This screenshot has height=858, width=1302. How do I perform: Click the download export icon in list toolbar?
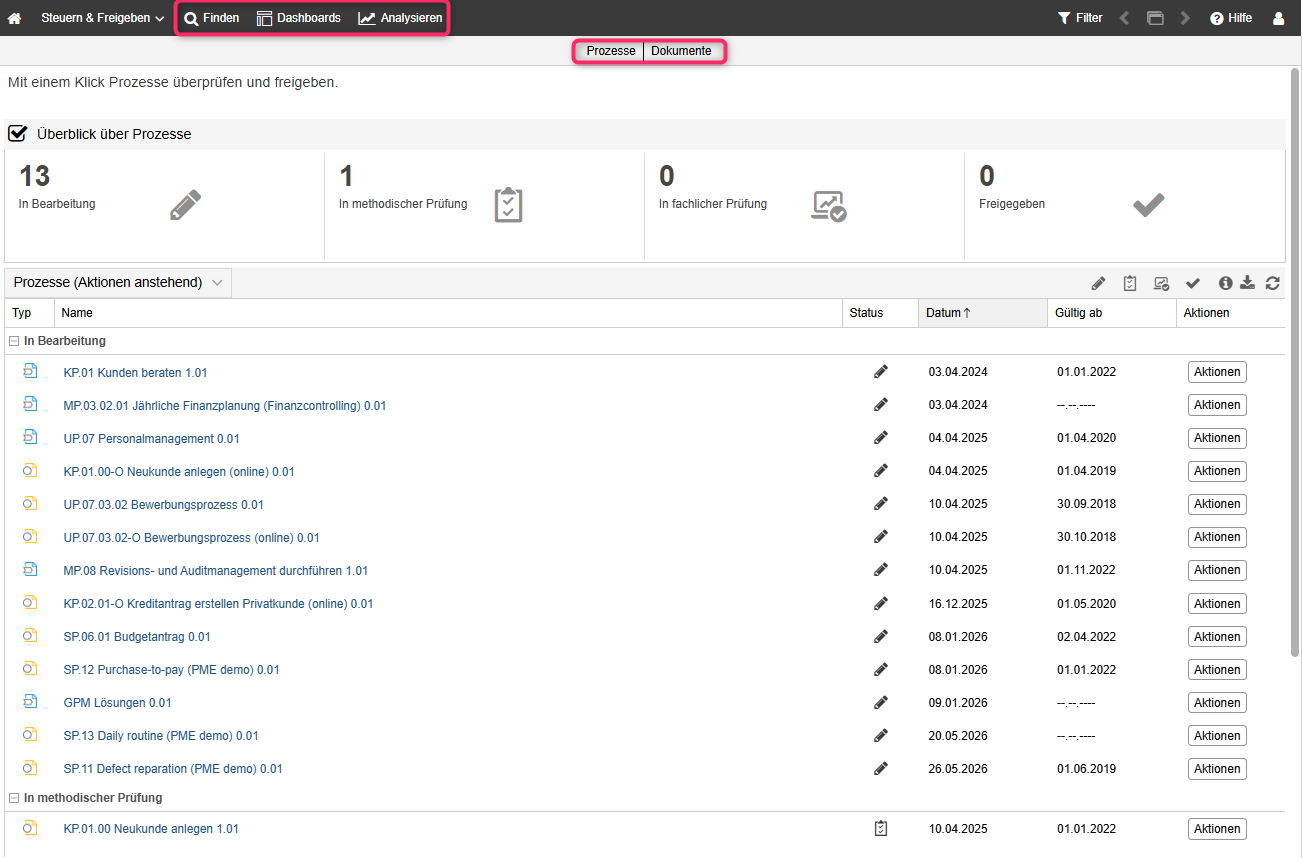(1247, 283)
